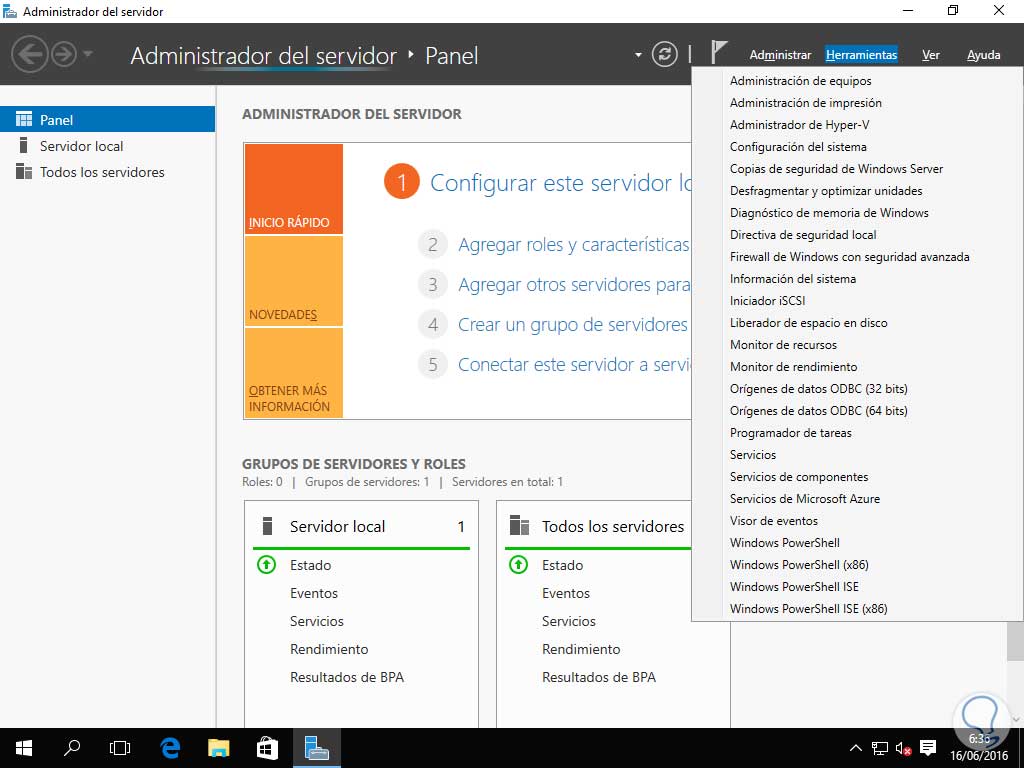The width and height of the screenshot is (1024, 768).
Task: Click Rendimiento in Servidor local tile
Action: click(x=329, y=649)
